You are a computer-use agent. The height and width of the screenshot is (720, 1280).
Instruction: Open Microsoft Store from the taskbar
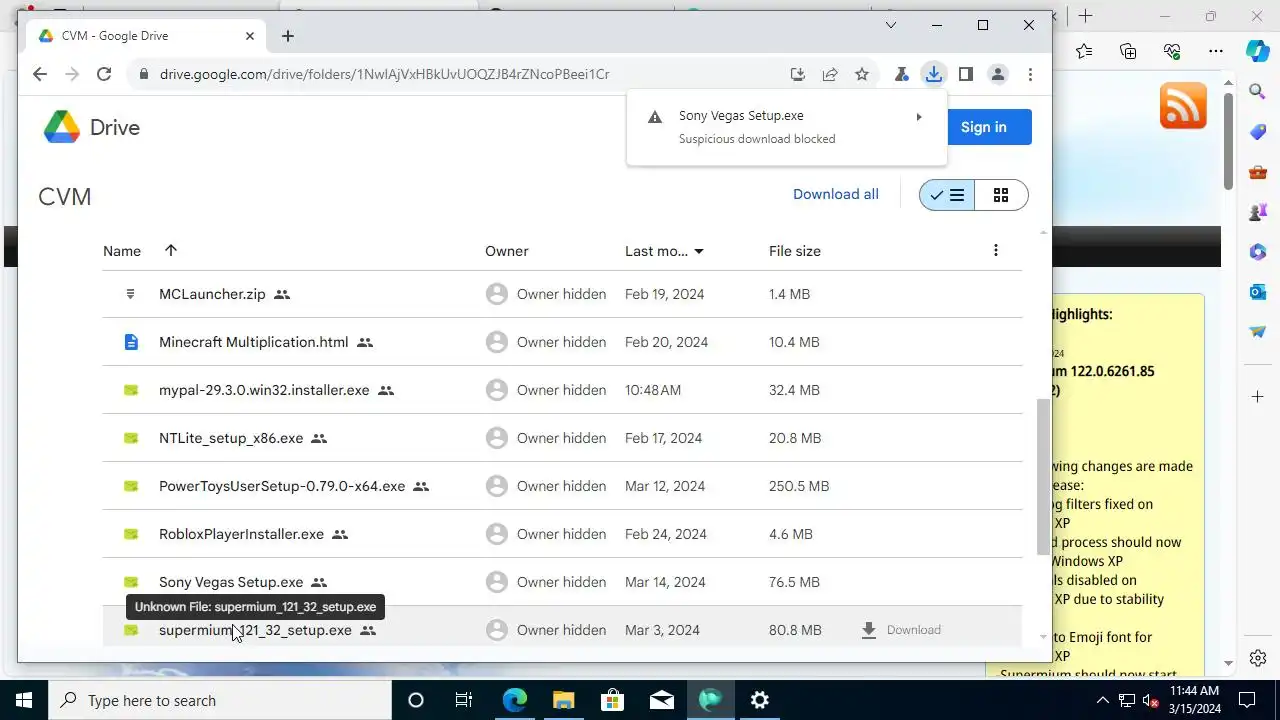613,700
